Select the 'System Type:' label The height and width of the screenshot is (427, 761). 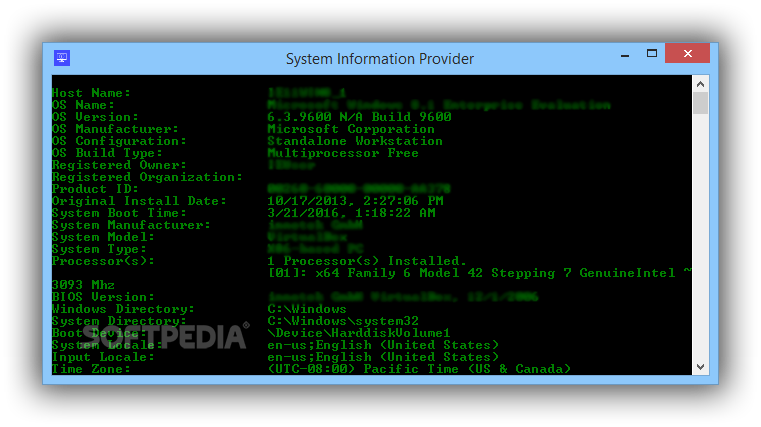tap(99, 249)
